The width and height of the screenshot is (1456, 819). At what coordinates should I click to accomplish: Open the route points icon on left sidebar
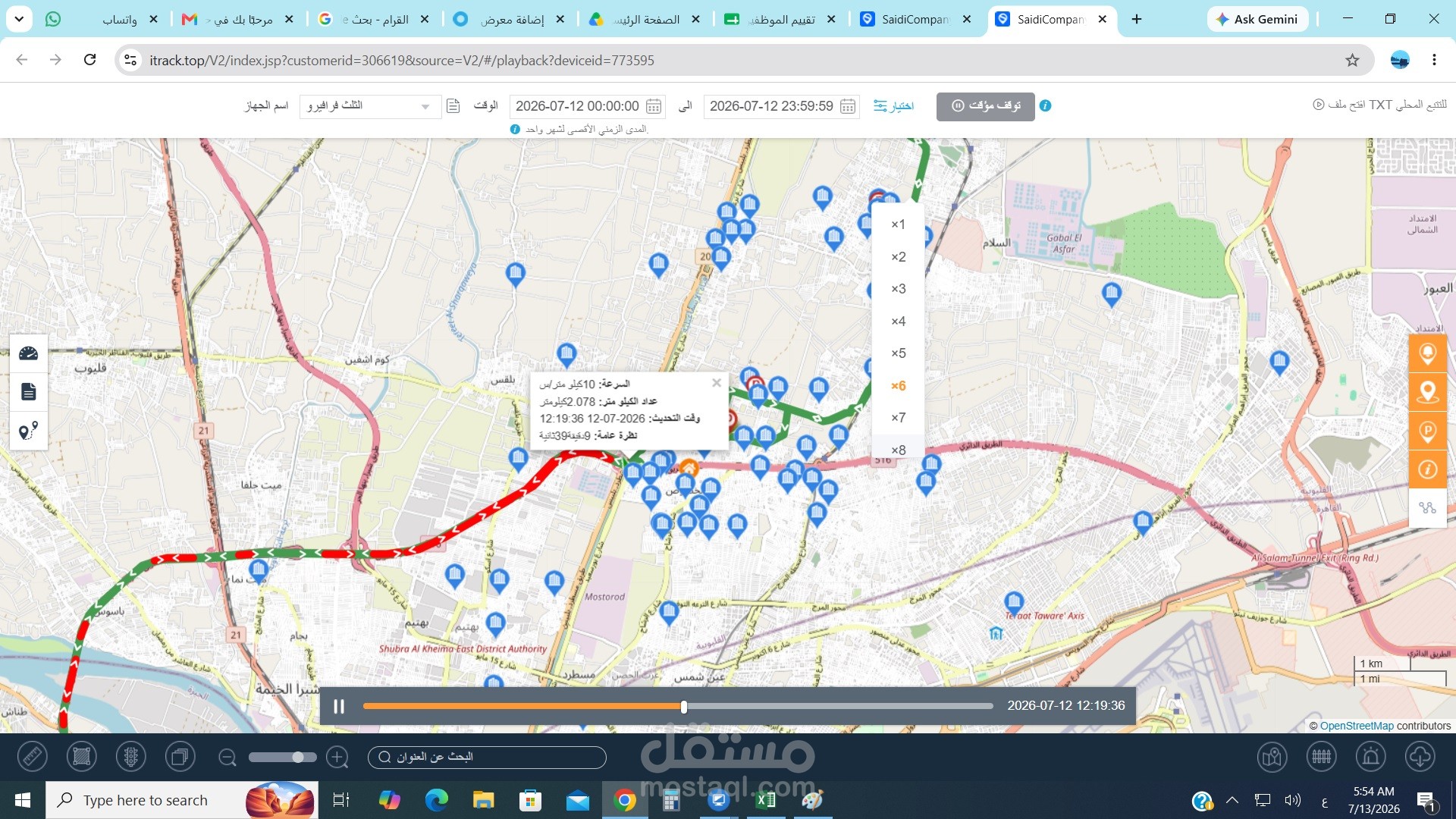tap(28, 431)
